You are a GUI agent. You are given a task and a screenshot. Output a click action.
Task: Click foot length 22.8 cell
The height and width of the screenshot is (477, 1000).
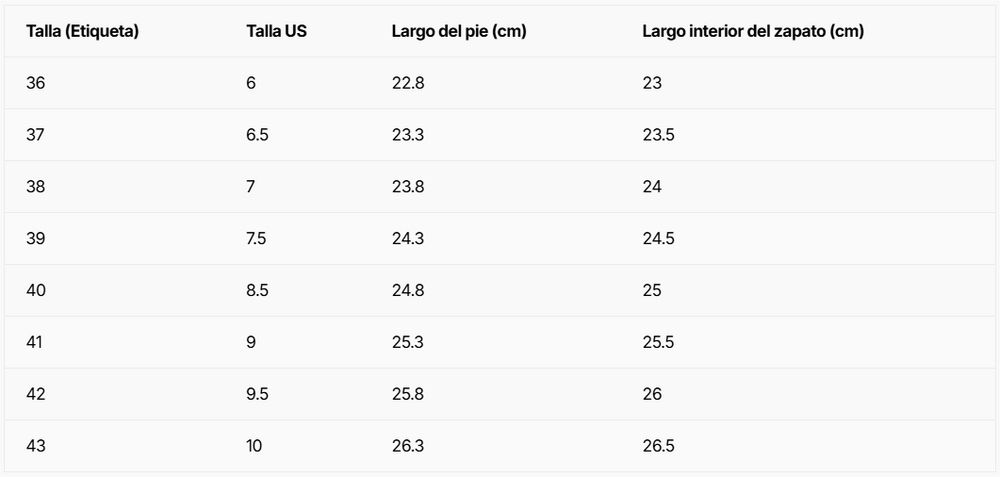coord(408,83)
